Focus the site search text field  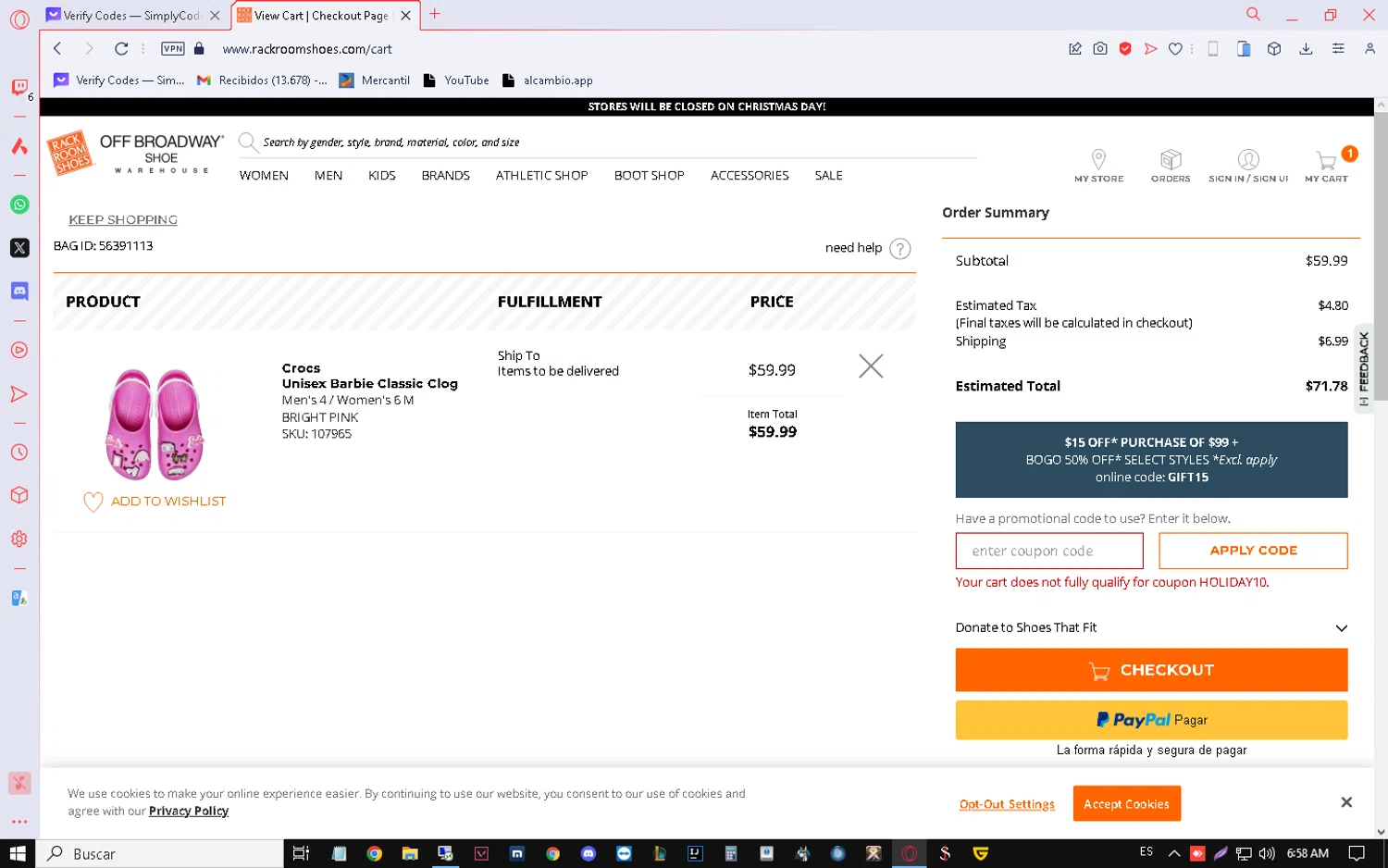618,143
